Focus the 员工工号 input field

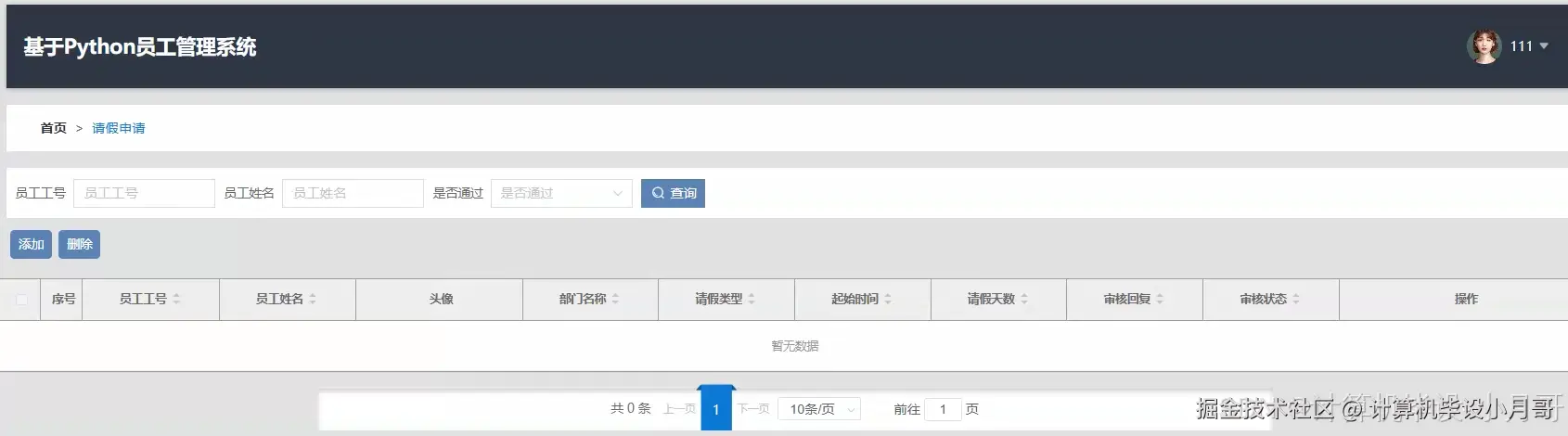point(144,193)
